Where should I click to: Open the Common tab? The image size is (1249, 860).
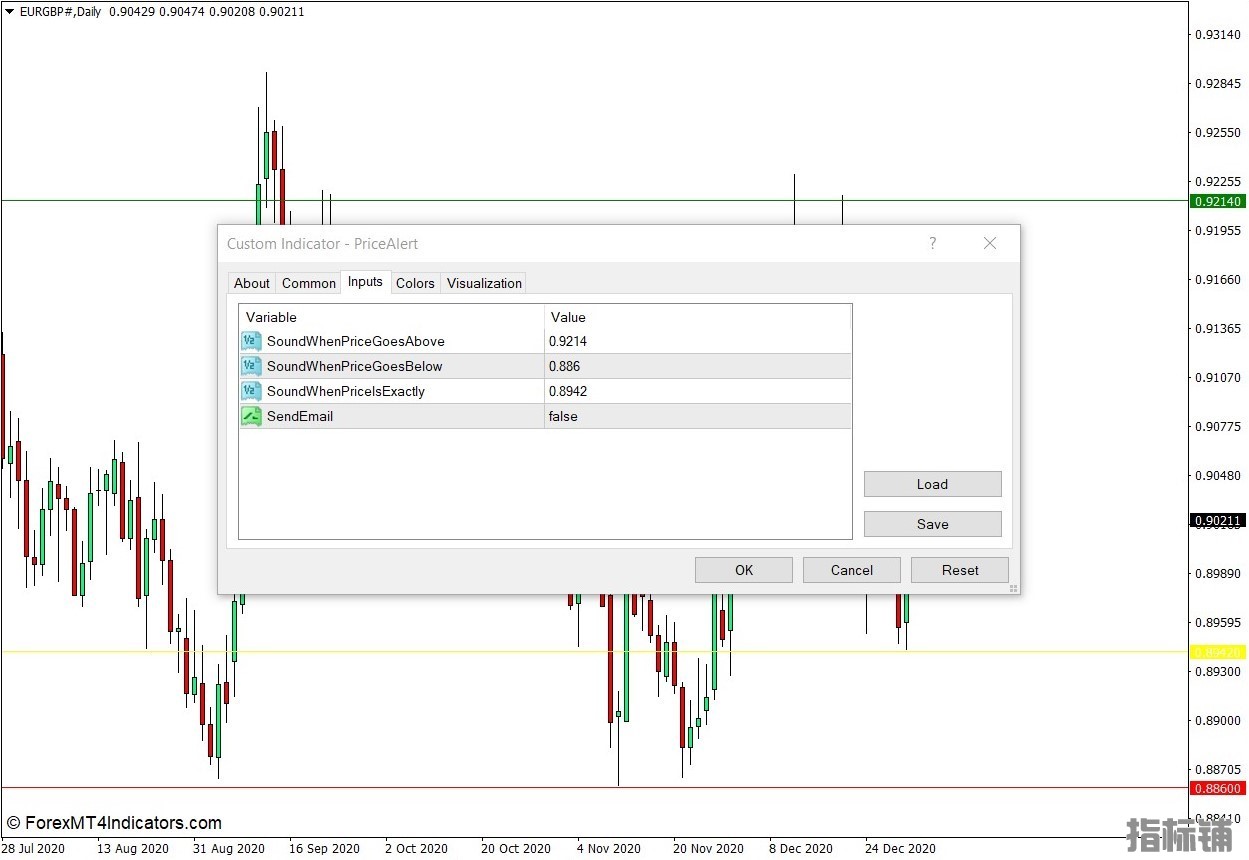coord(308,283)
